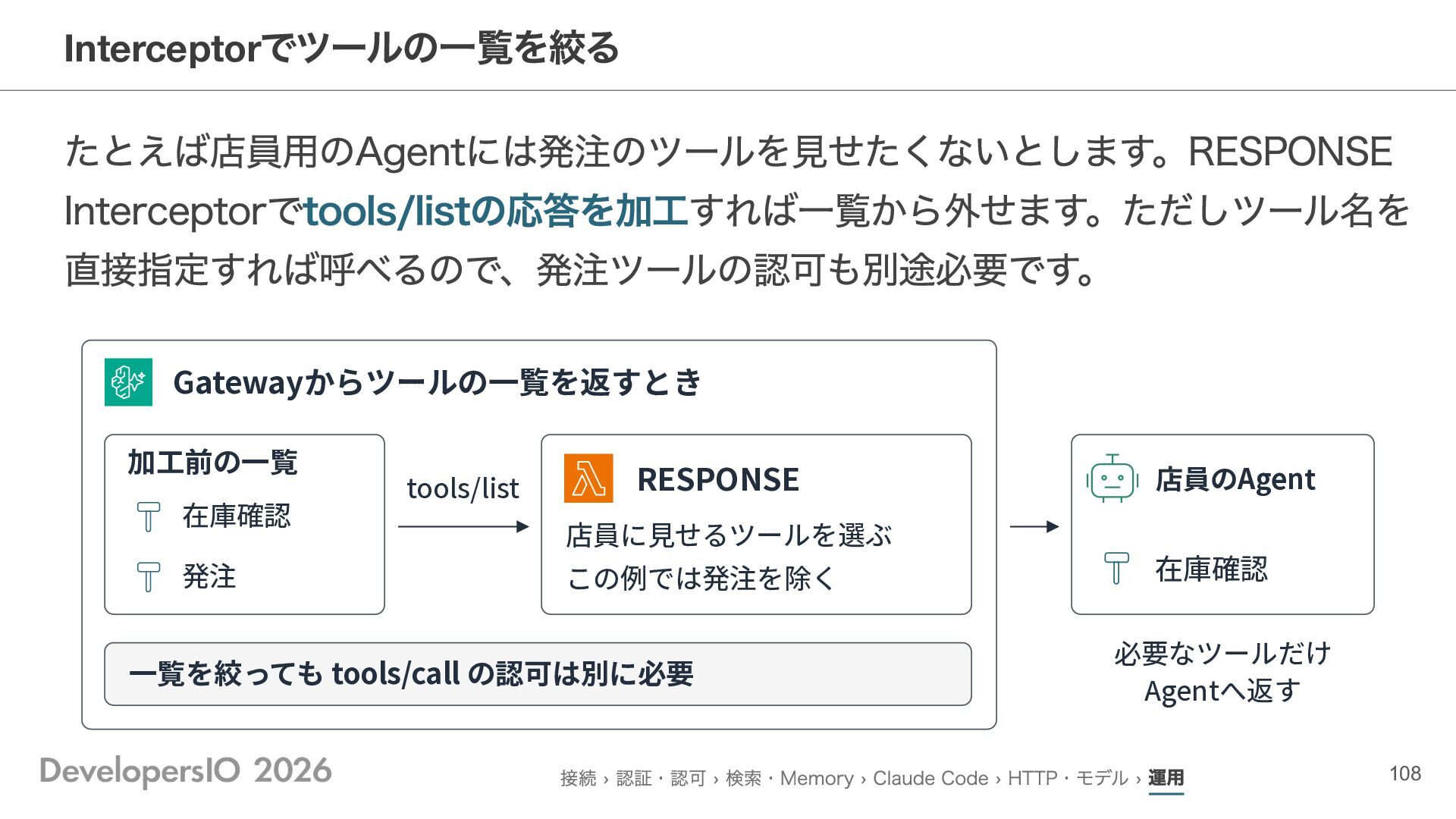Click the highlighted tools/listの応答を加工 text
The image size is (1456, 819).
click(x=496, y=211)
